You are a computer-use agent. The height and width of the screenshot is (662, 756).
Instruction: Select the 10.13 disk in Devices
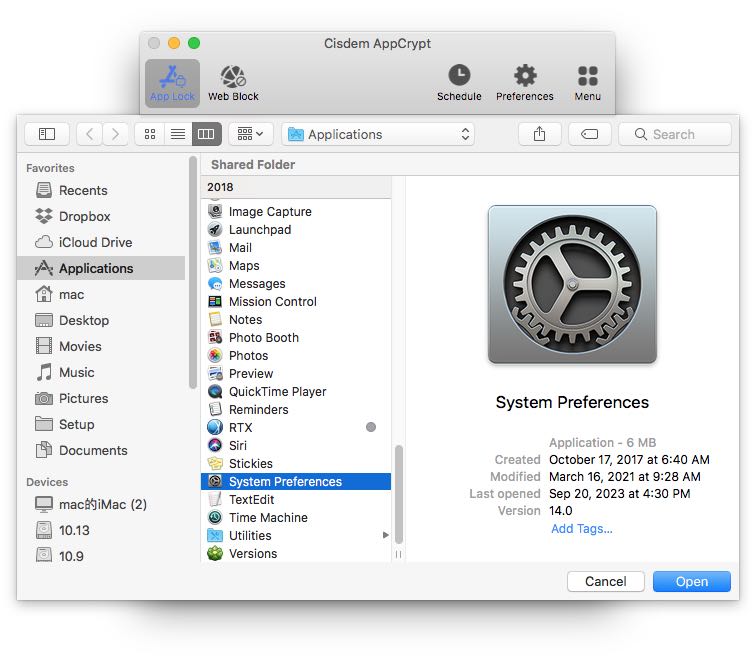coord(101,530)
